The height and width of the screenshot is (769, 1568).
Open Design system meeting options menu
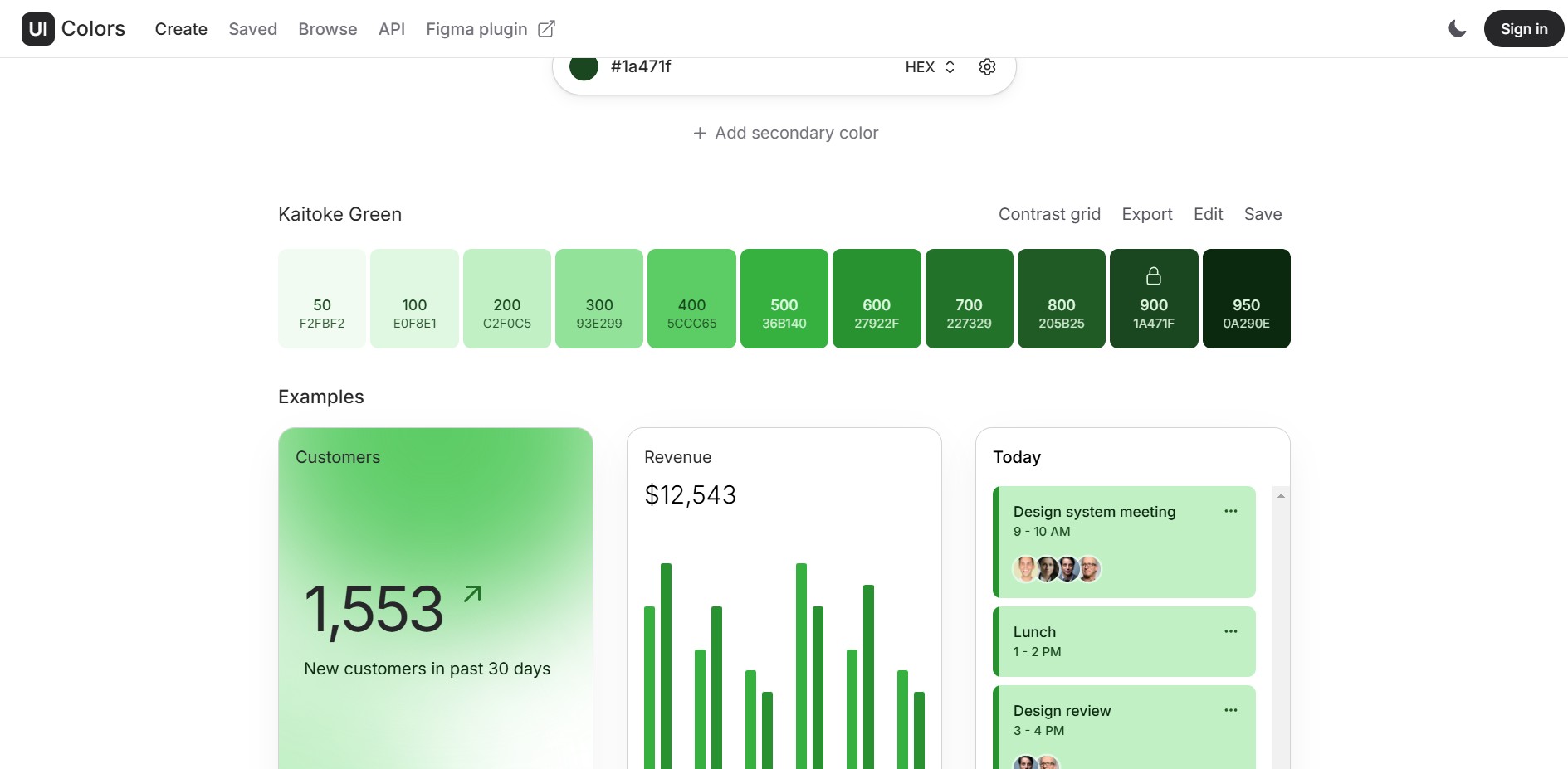point(1230,511)
